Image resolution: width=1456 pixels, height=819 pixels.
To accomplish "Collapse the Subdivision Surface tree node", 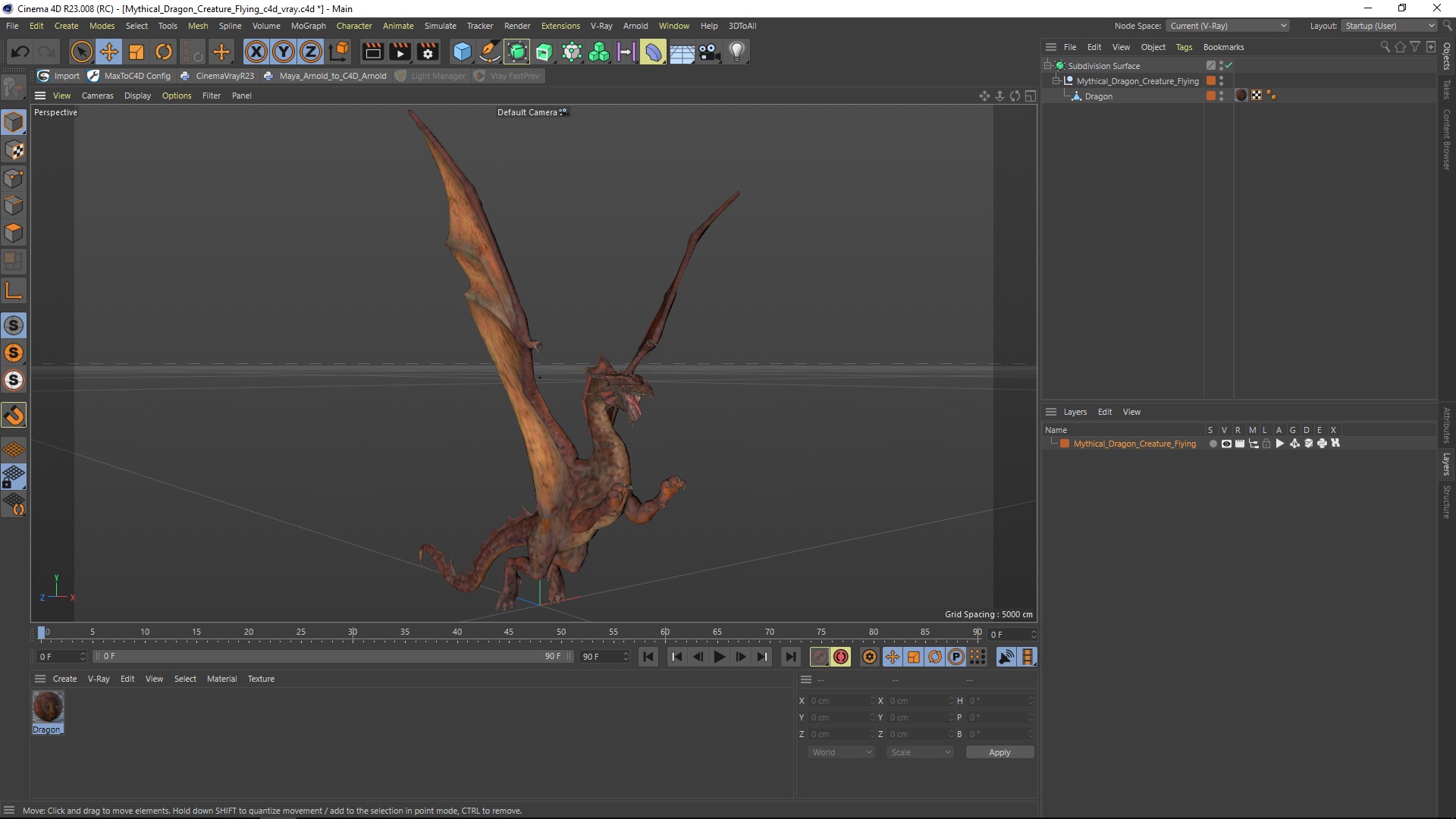I will coord(1048,66).
